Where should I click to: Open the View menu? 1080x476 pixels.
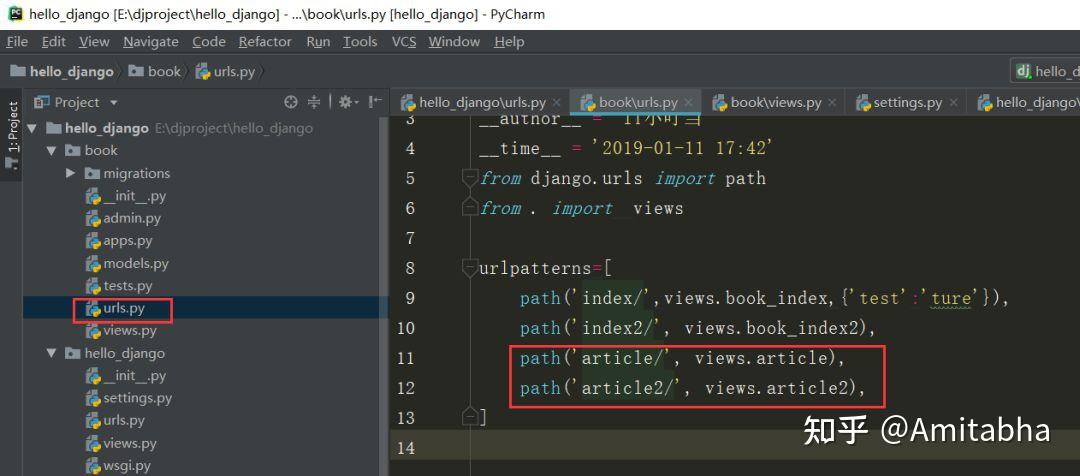click(94, 42)
